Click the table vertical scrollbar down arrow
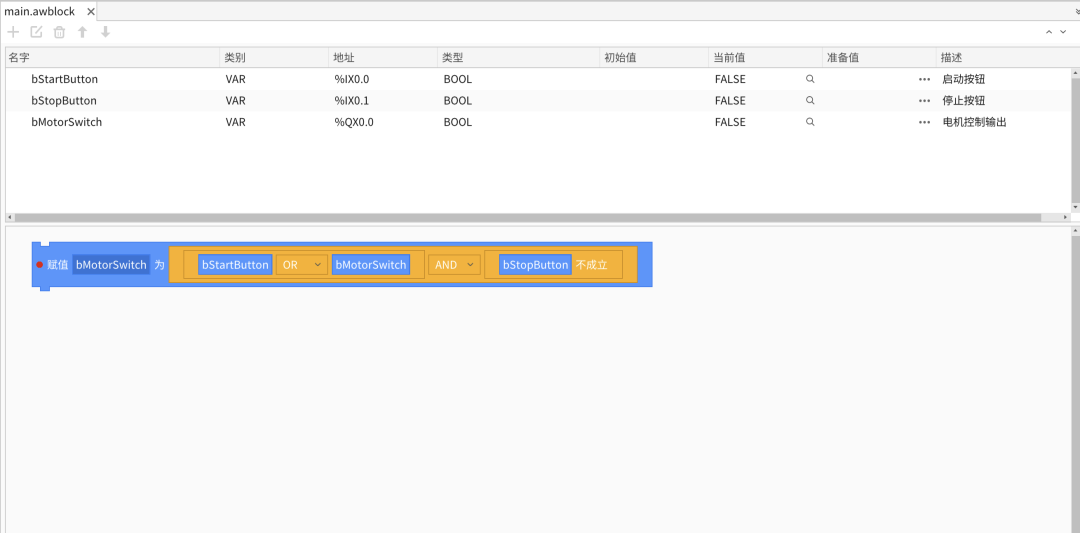Viewport: 1080px width, 533px height. (1076, 208)
